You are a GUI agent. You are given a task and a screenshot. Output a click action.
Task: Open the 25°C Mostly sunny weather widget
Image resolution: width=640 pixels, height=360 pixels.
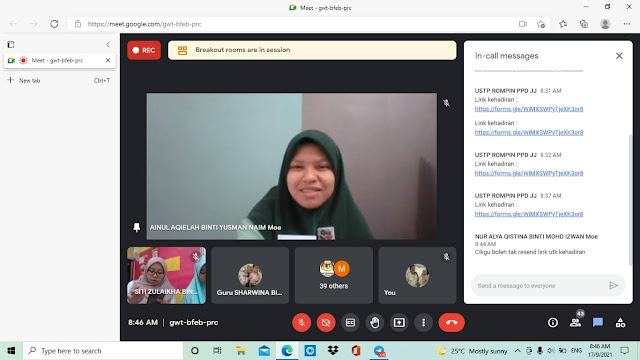[472, 351]
